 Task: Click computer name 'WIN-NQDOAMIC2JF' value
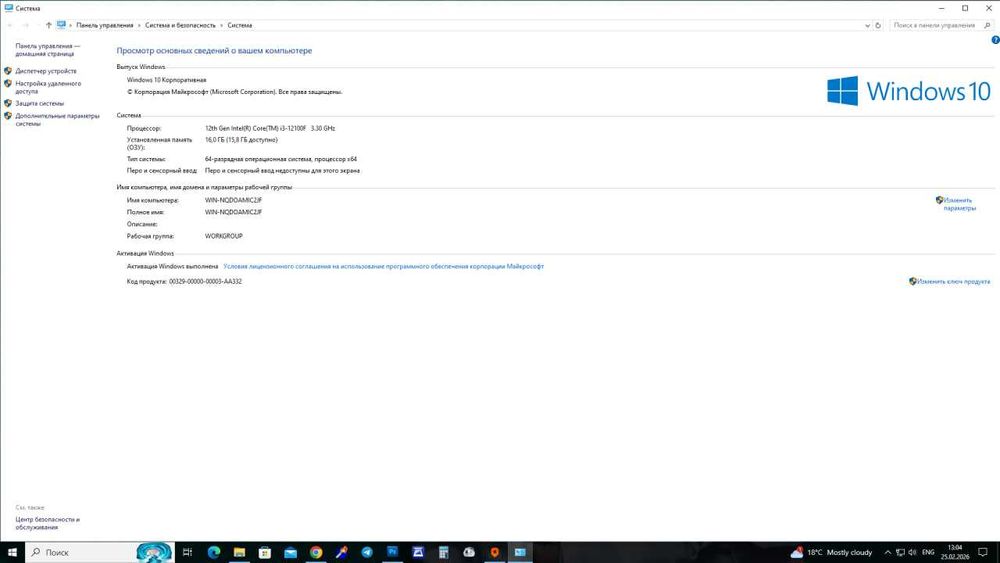[x=233, y=200]
